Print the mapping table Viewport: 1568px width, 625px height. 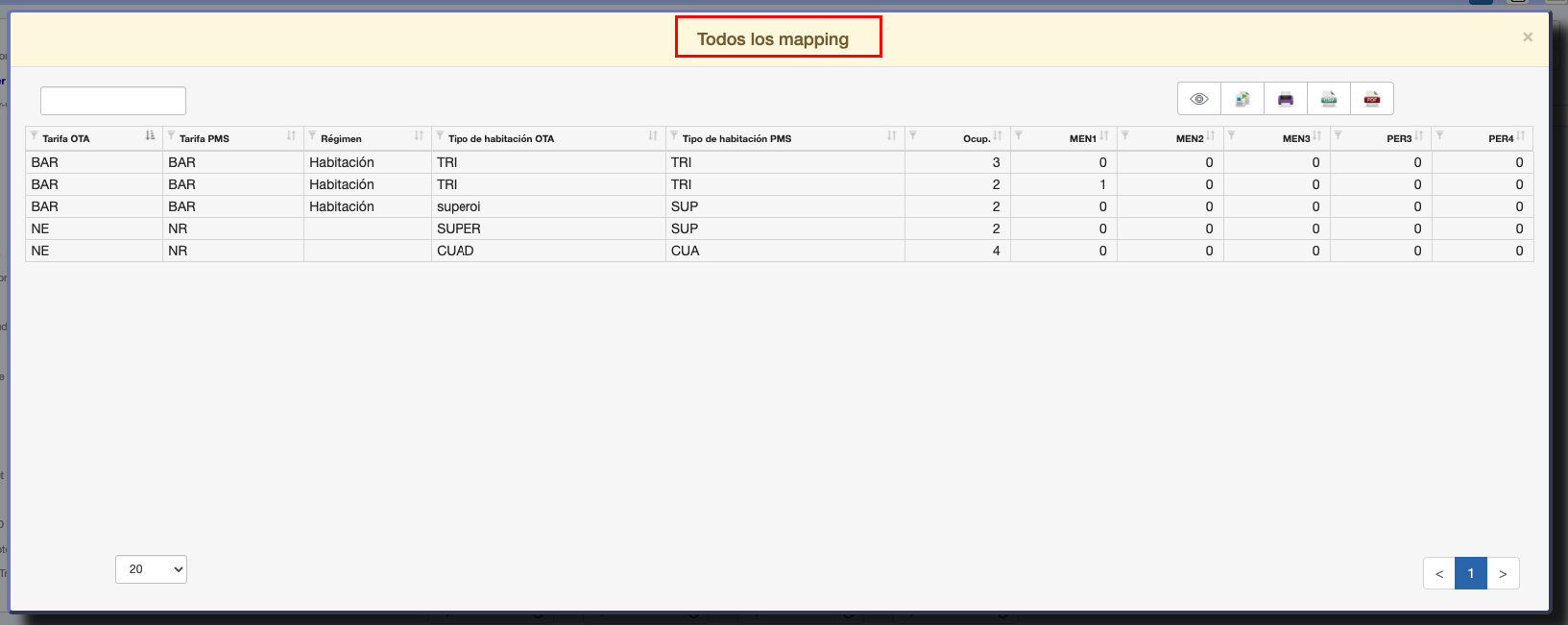1286,99
